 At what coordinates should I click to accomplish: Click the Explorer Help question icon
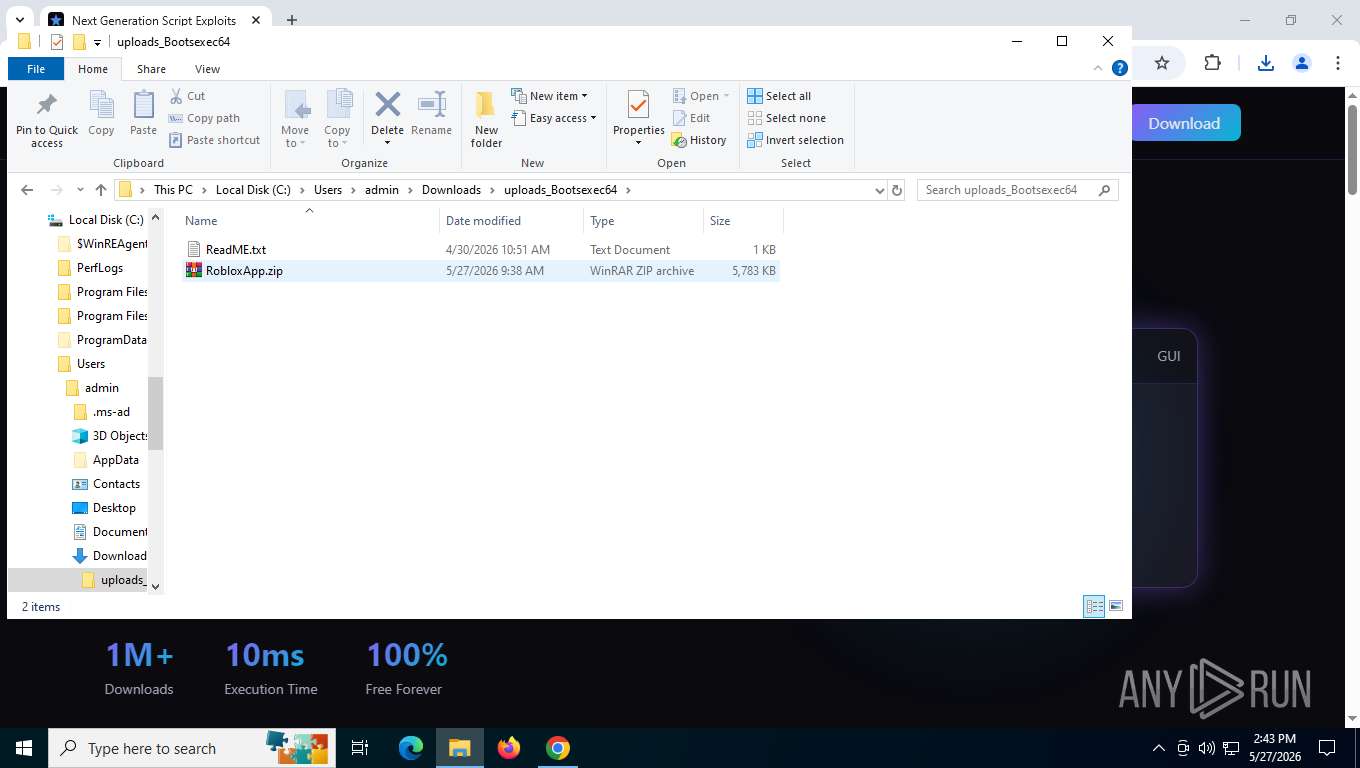tap(1120, 68)
